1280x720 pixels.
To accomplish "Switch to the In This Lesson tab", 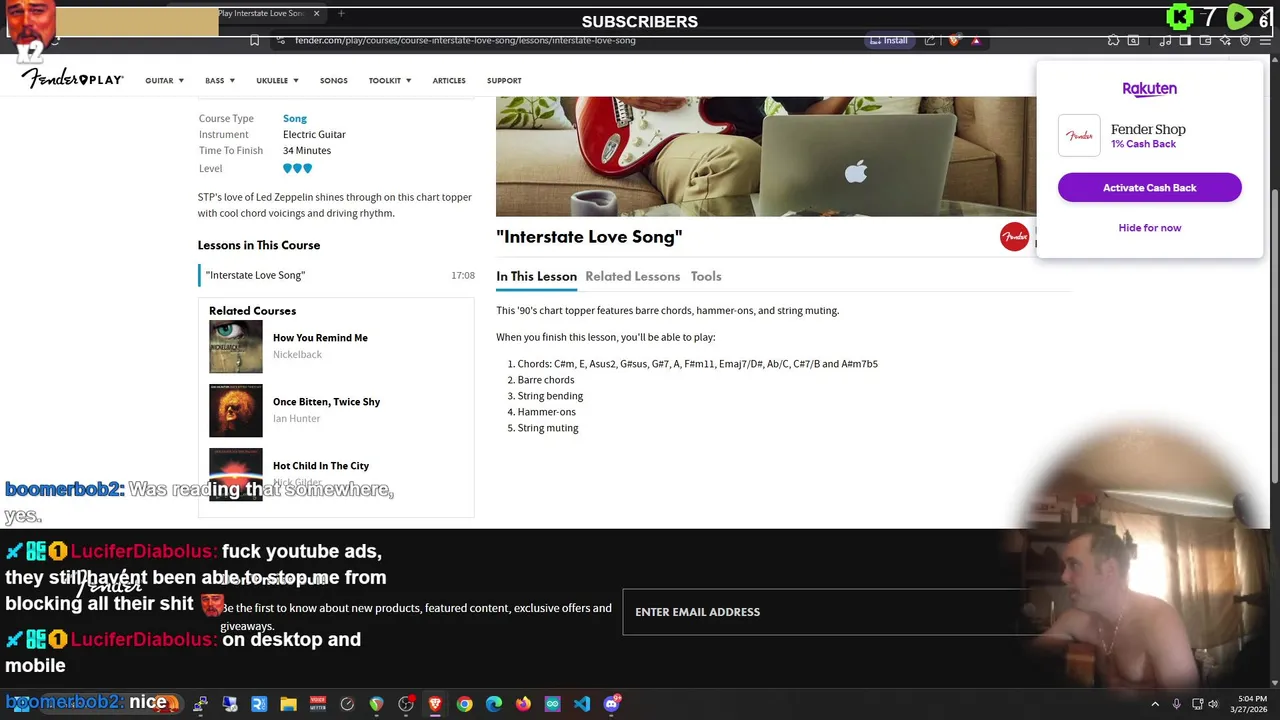I will (536, 276).
